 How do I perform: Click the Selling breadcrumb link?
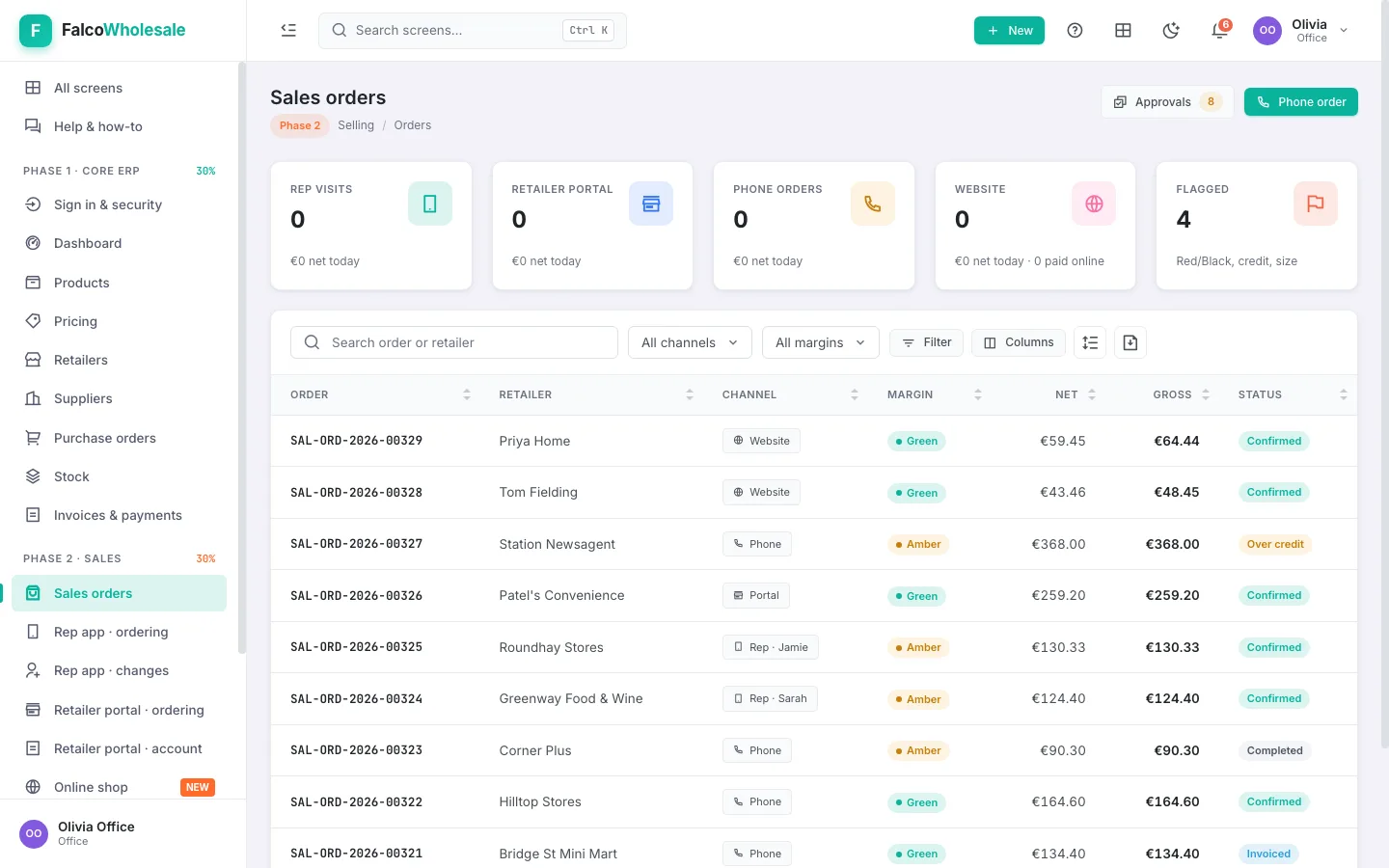tap(356, 125)
